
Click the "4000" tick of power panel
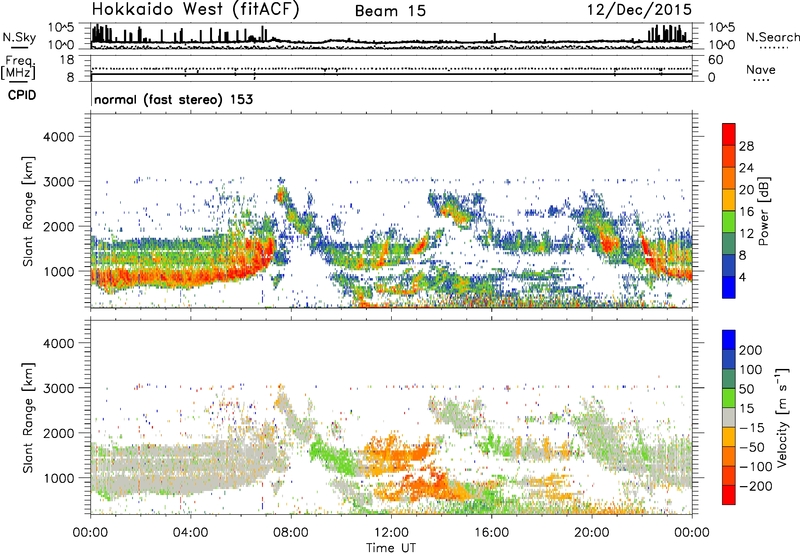point(58,137)
